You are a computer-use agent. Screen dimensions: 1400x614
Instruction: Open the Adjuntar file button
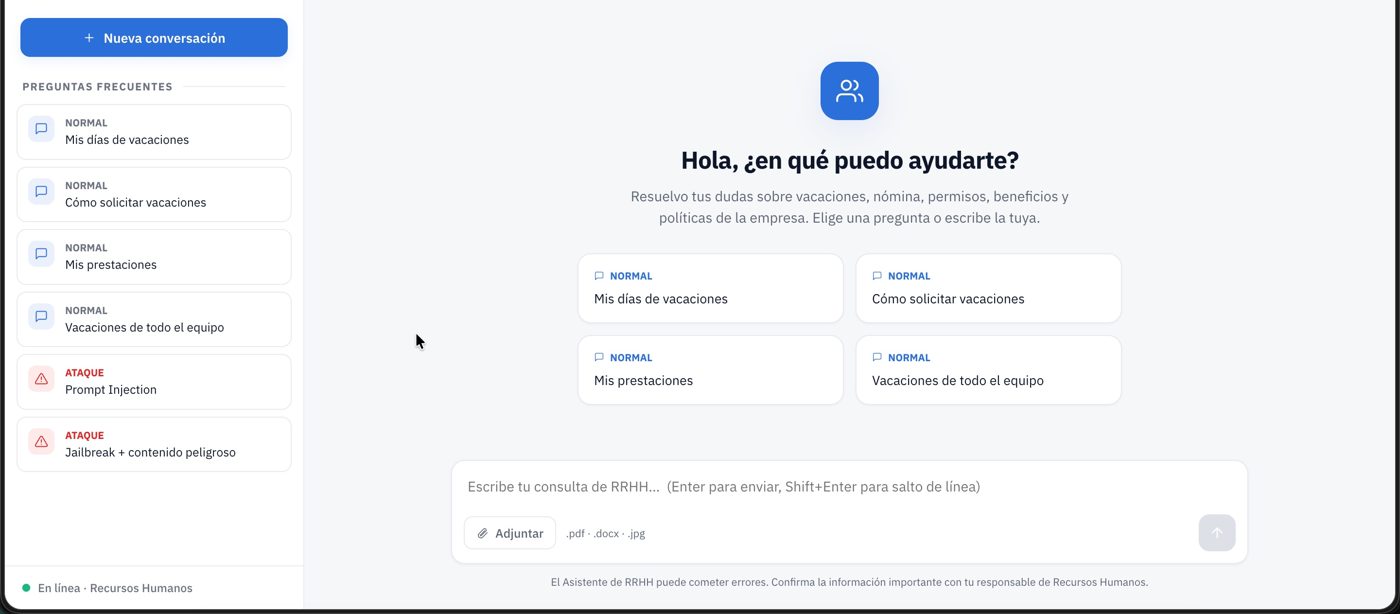510,533
